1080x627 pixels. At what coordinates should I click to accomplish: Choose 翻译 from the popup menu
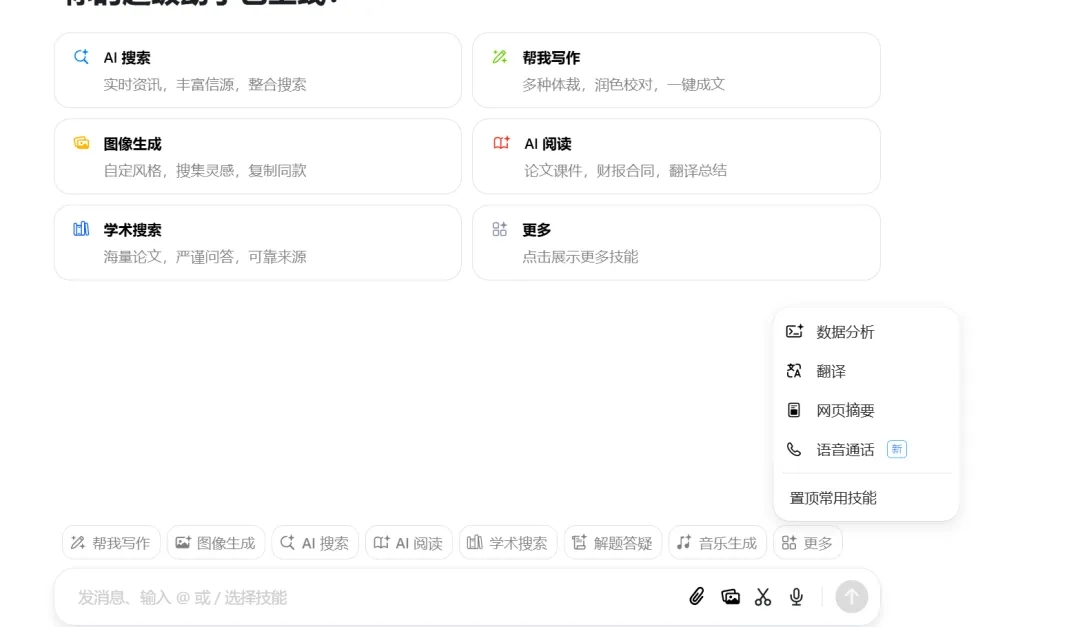click(831, 371)
